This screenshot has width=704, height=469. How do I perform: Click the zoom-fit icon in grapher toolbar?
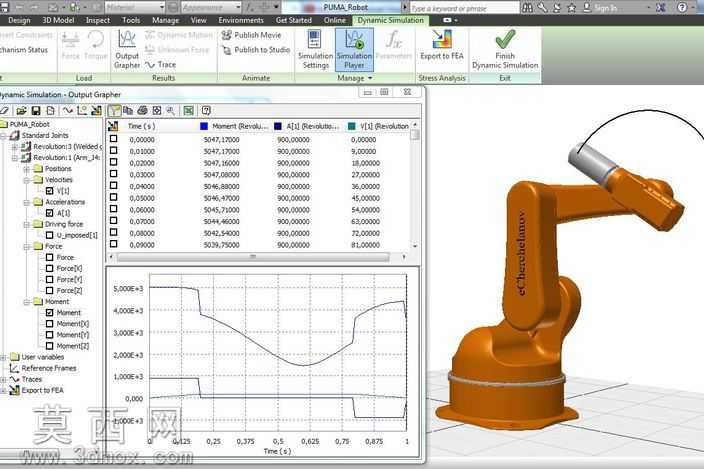coord(157,110)
